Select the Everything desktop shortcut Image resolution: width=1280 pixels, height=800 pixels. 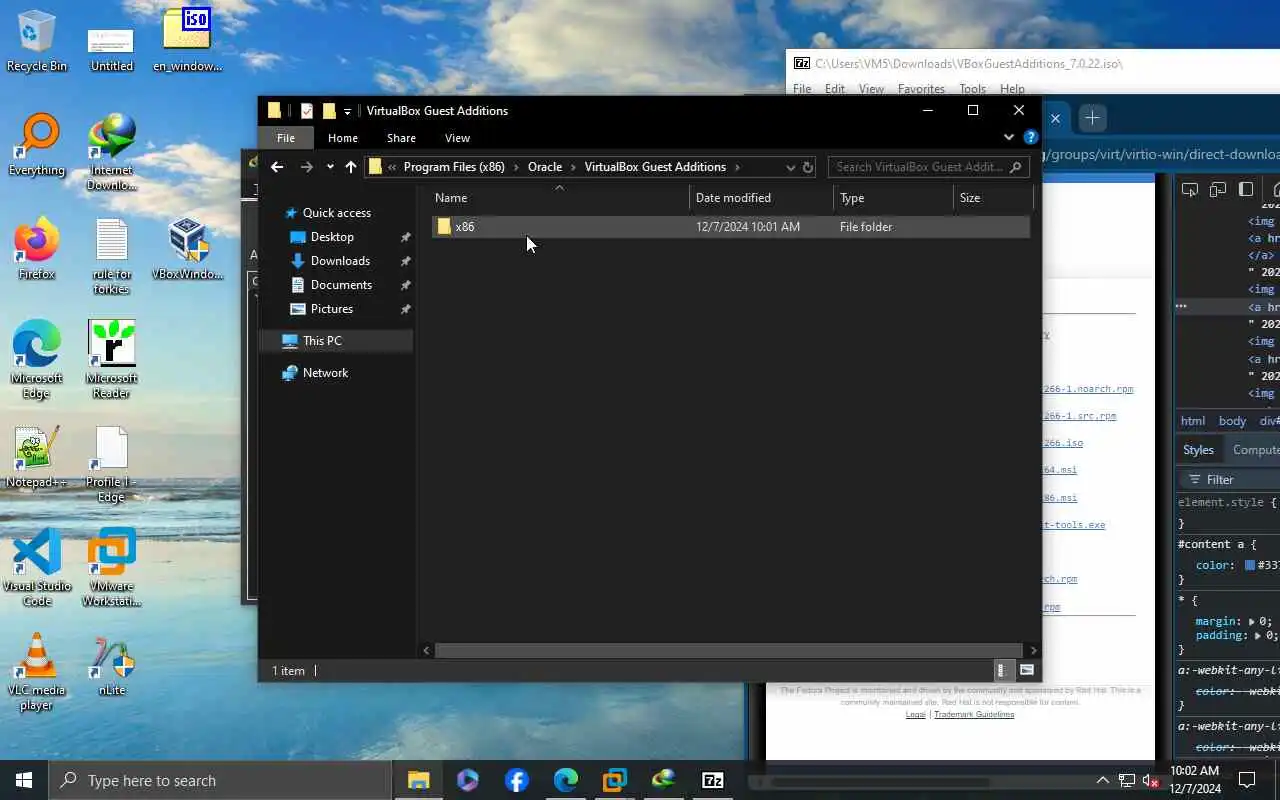click(37, 145)
